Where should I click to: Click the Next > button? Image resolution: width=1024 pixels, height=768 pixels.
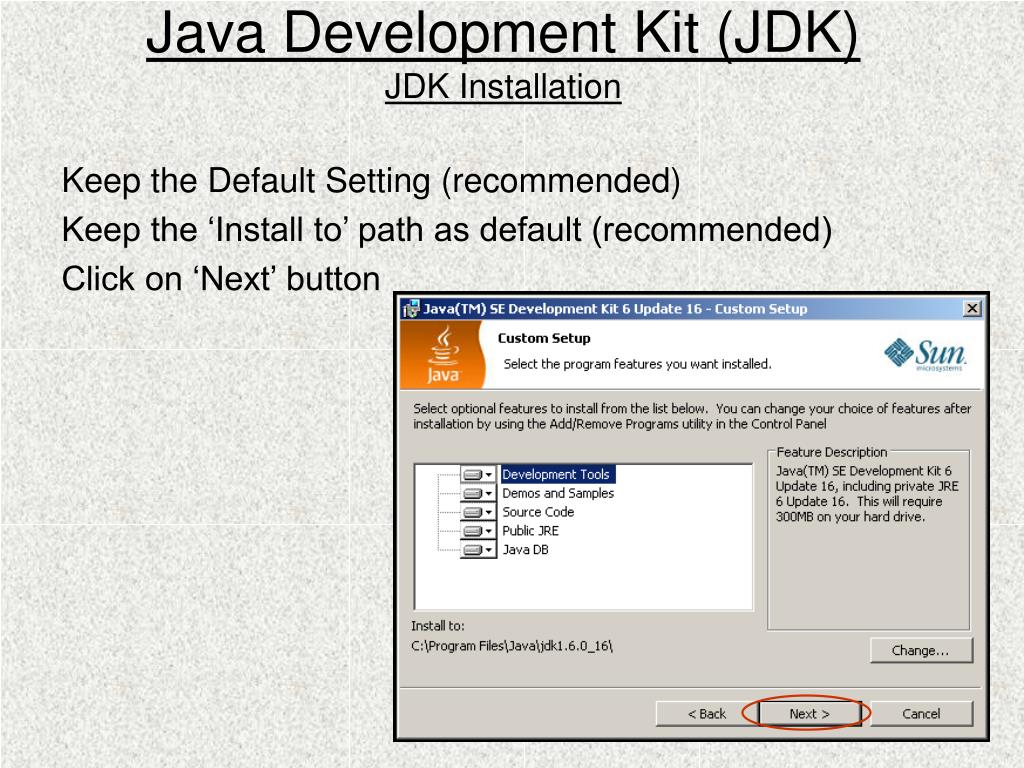[810, 713]
